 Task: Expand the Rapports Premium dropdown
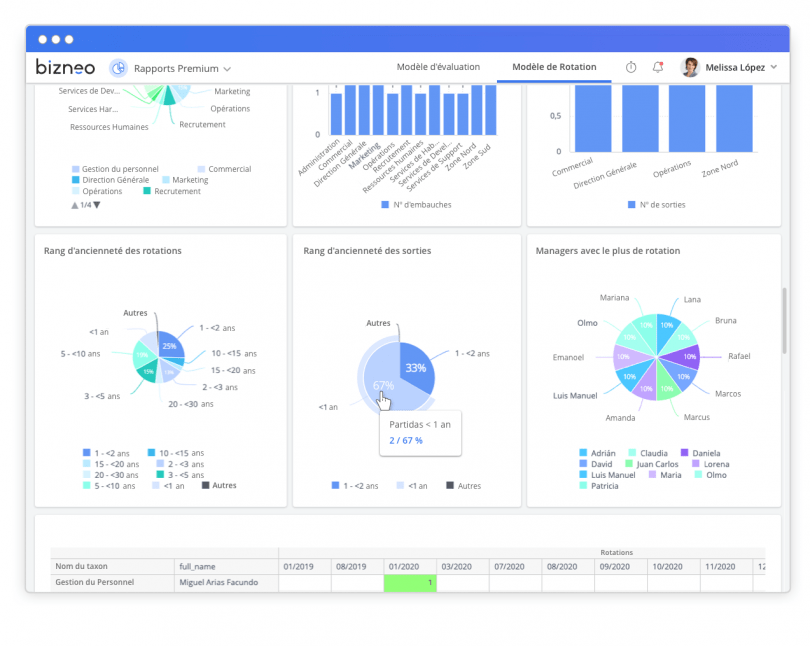[228, 68]
